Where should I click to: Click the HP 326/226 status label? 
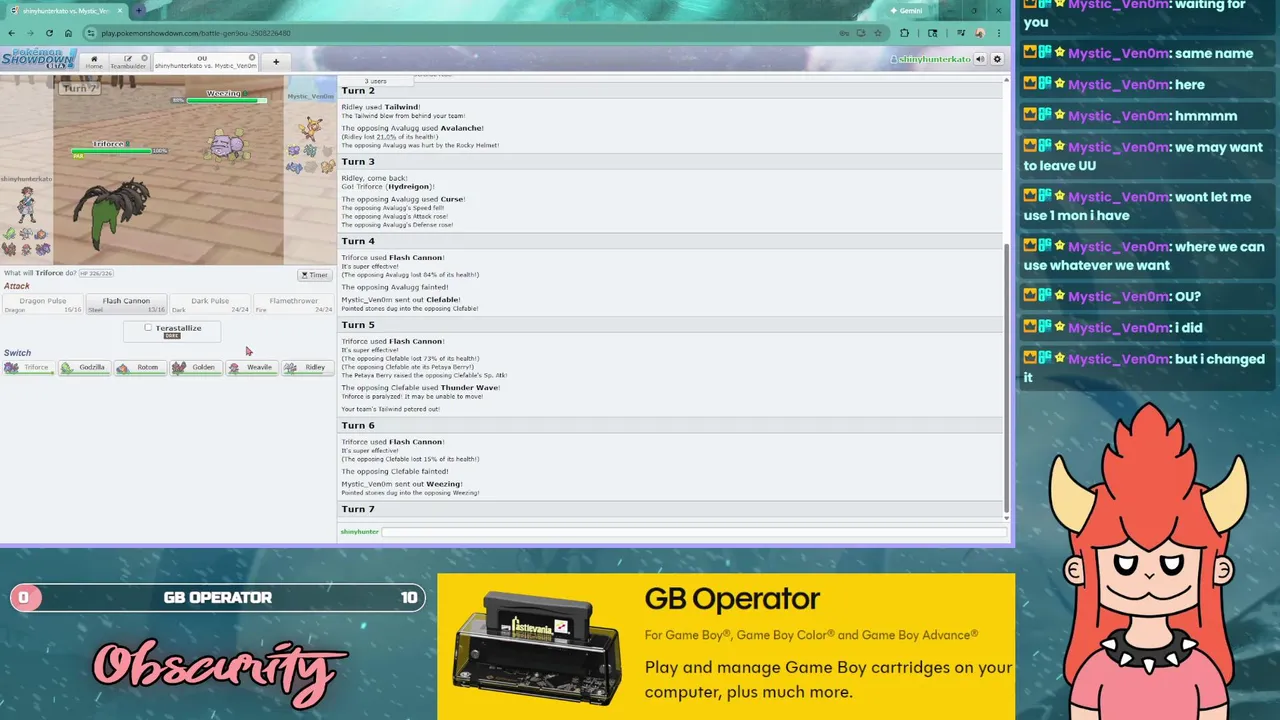(x=96, y=273)
